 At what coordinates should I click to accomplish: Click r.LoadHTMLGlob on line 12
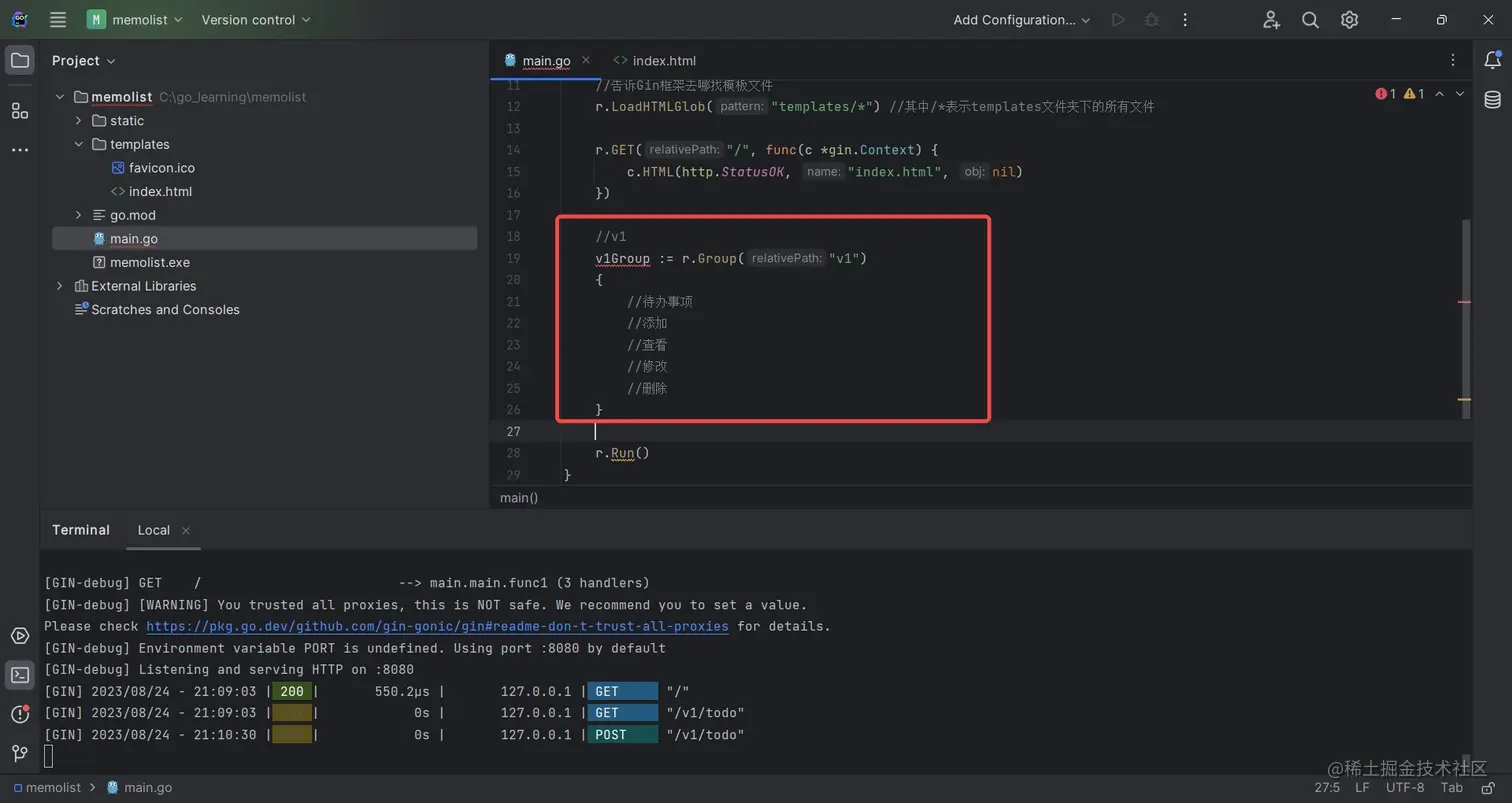click(x=651, y=107)
